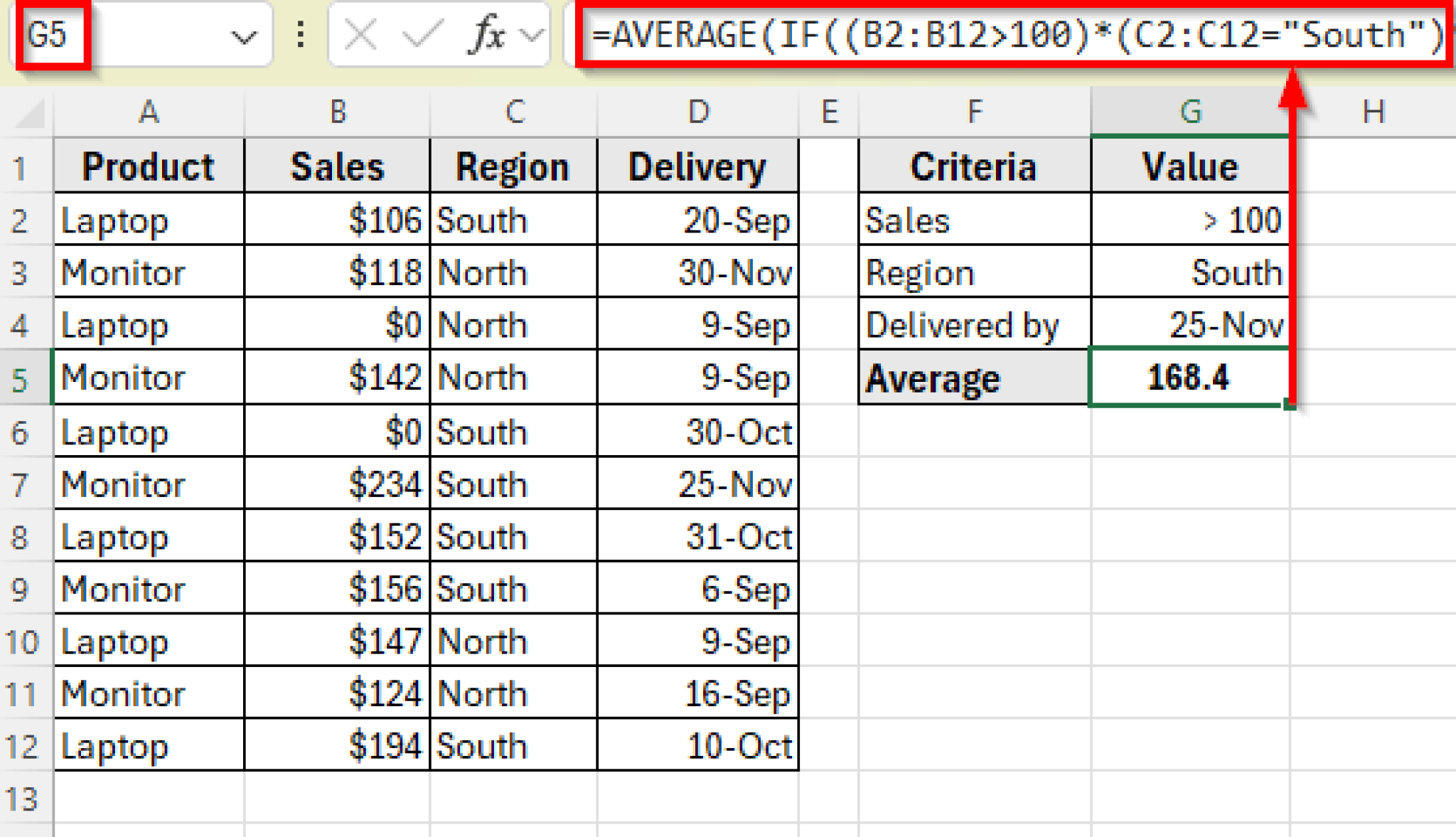Select cell B7 containing $234
The width and height of the screenshot is (1456, 837).
(x=337, y=484)
